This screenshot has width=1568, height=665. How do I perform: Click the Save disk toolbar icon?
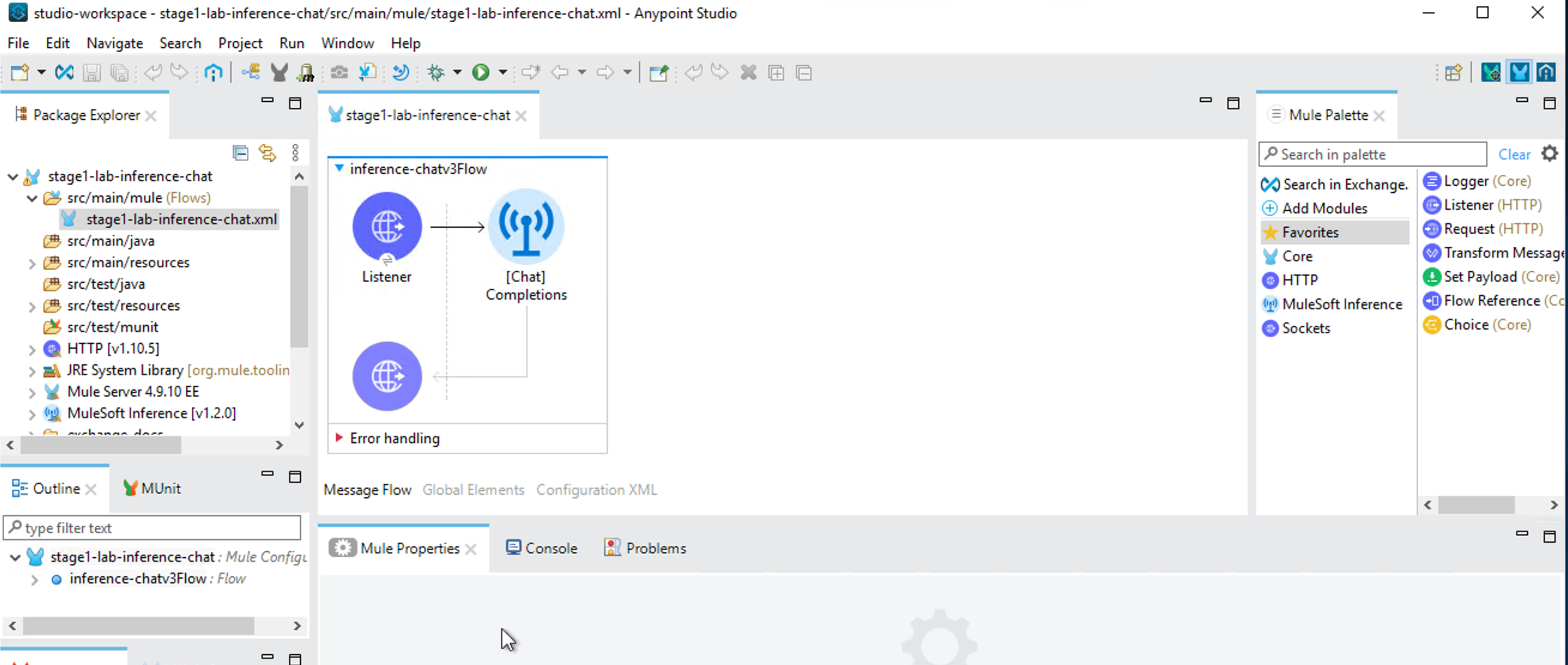[x=92, y=72]
